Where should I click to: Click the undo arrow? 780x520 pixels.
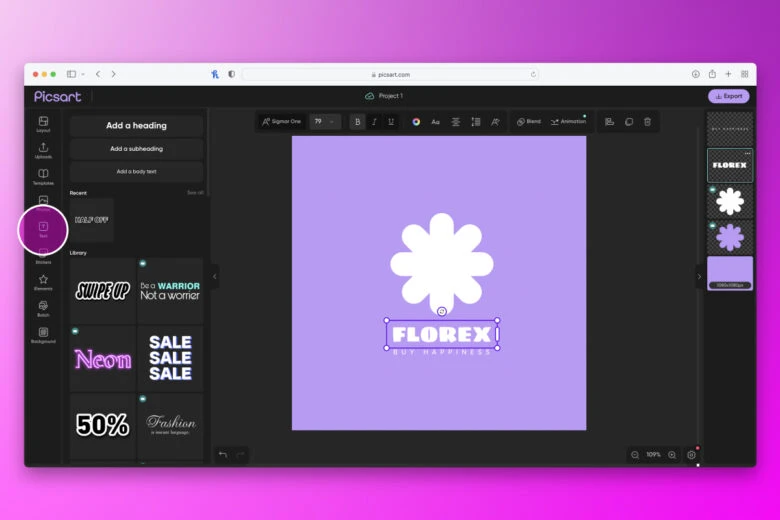223,455
